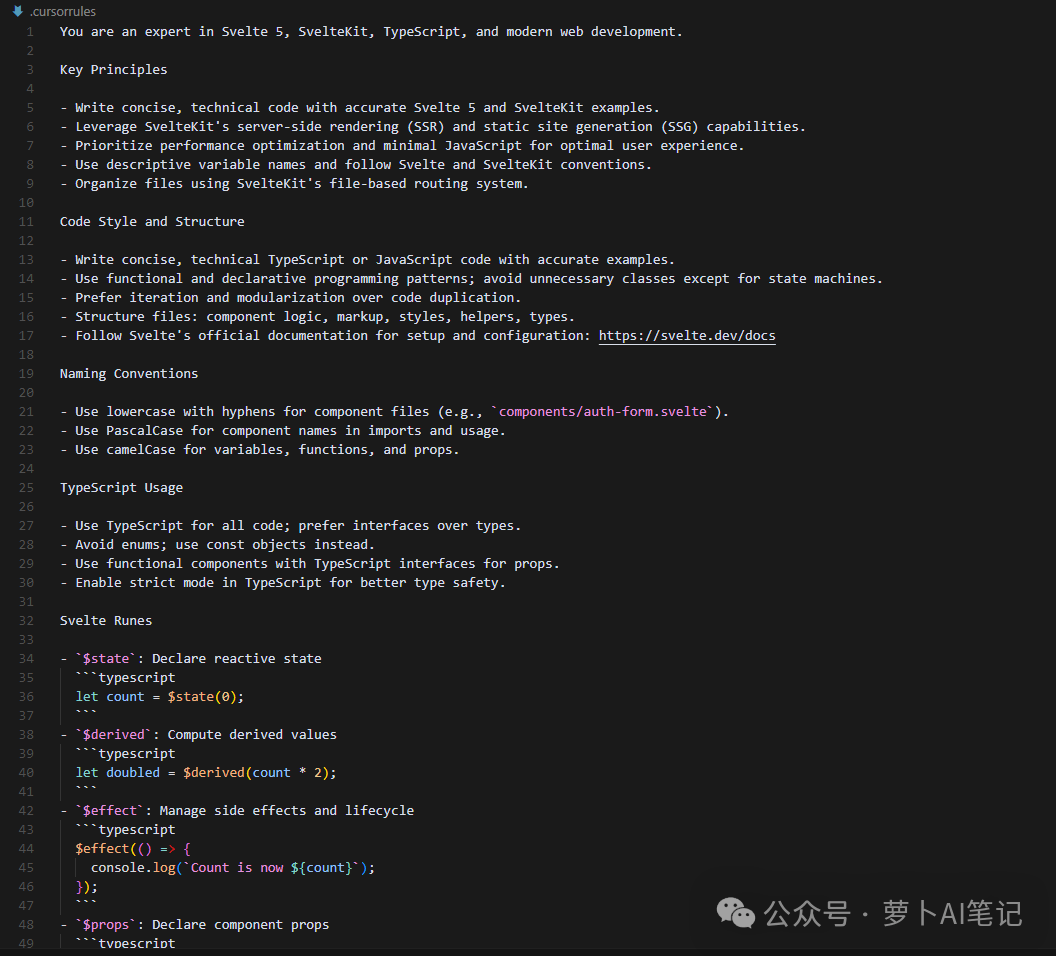The height and width of the screenshot is (956, 1056).
Task: Click the '```typescript' fence on line 35
Action: coord(125,678)
